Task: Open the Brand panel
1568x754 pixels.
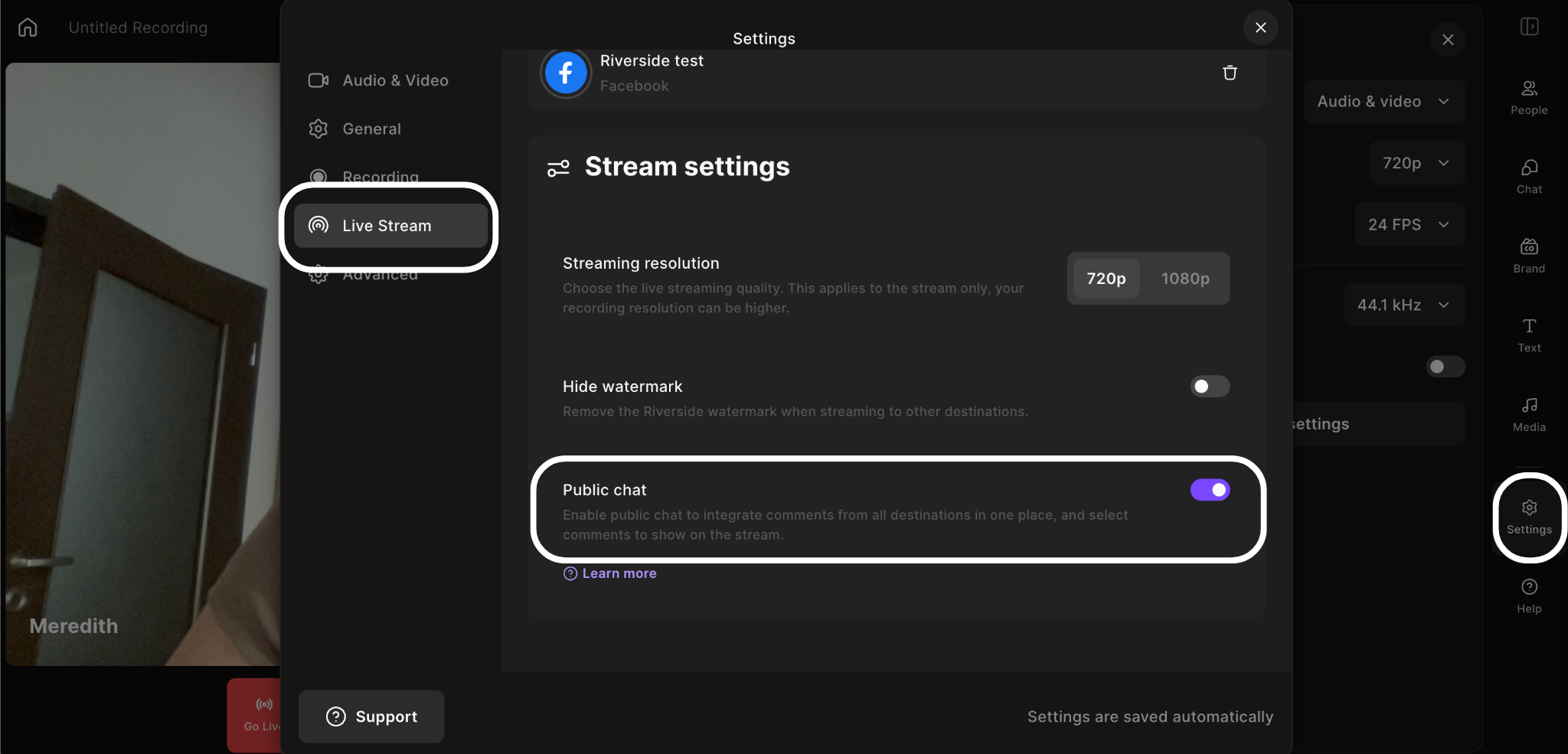Action: (x=1529, y=256)
